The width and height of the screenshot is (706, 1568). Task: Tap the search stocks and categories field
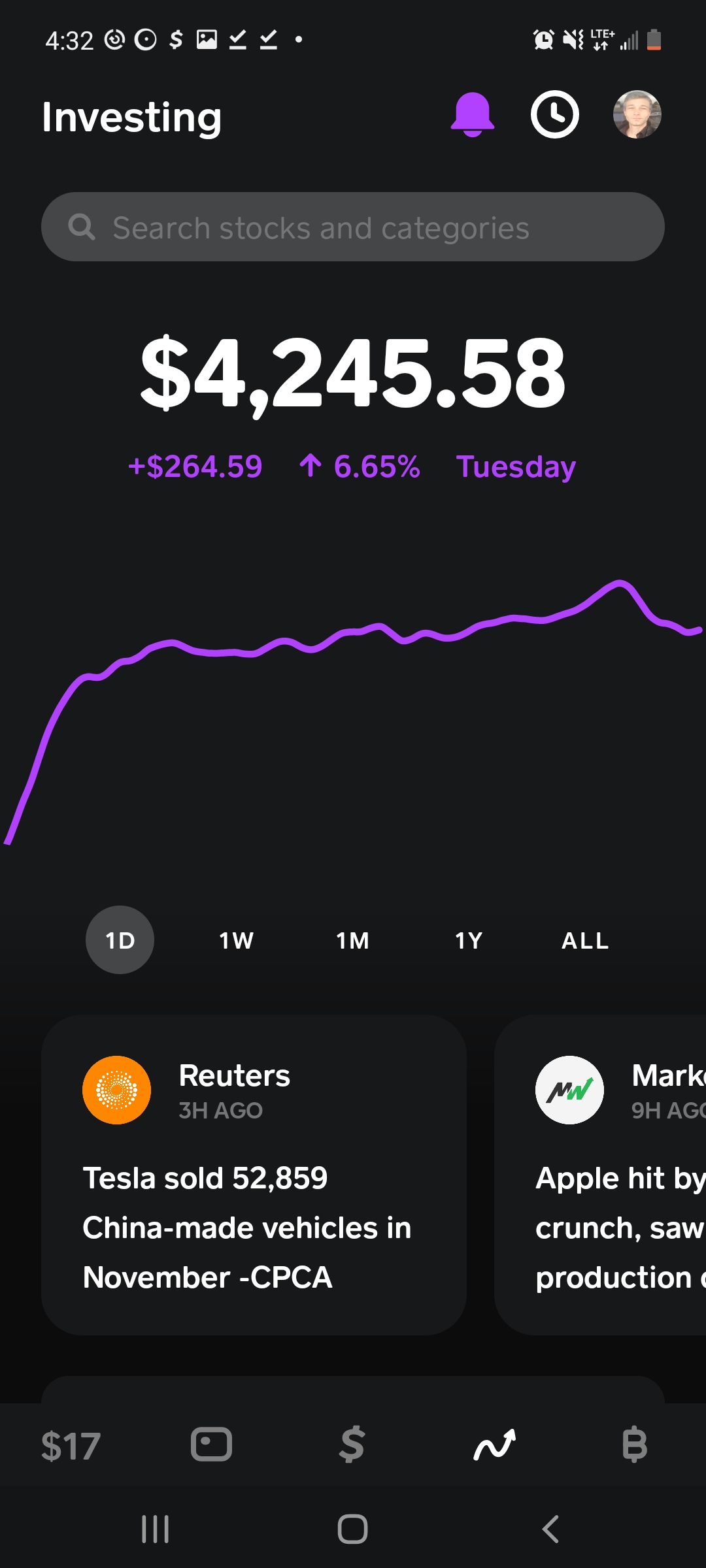point(353,227)
